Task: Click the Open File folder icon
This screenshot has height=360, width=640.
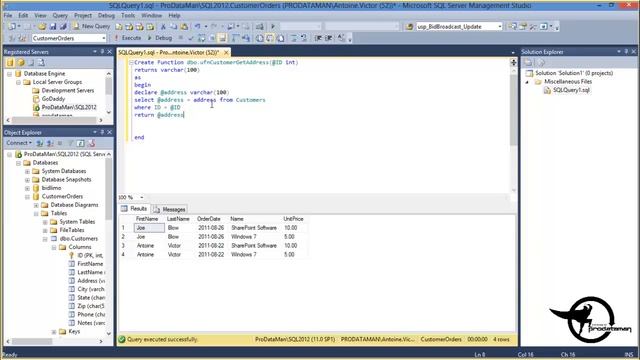Action: point(42,27)
